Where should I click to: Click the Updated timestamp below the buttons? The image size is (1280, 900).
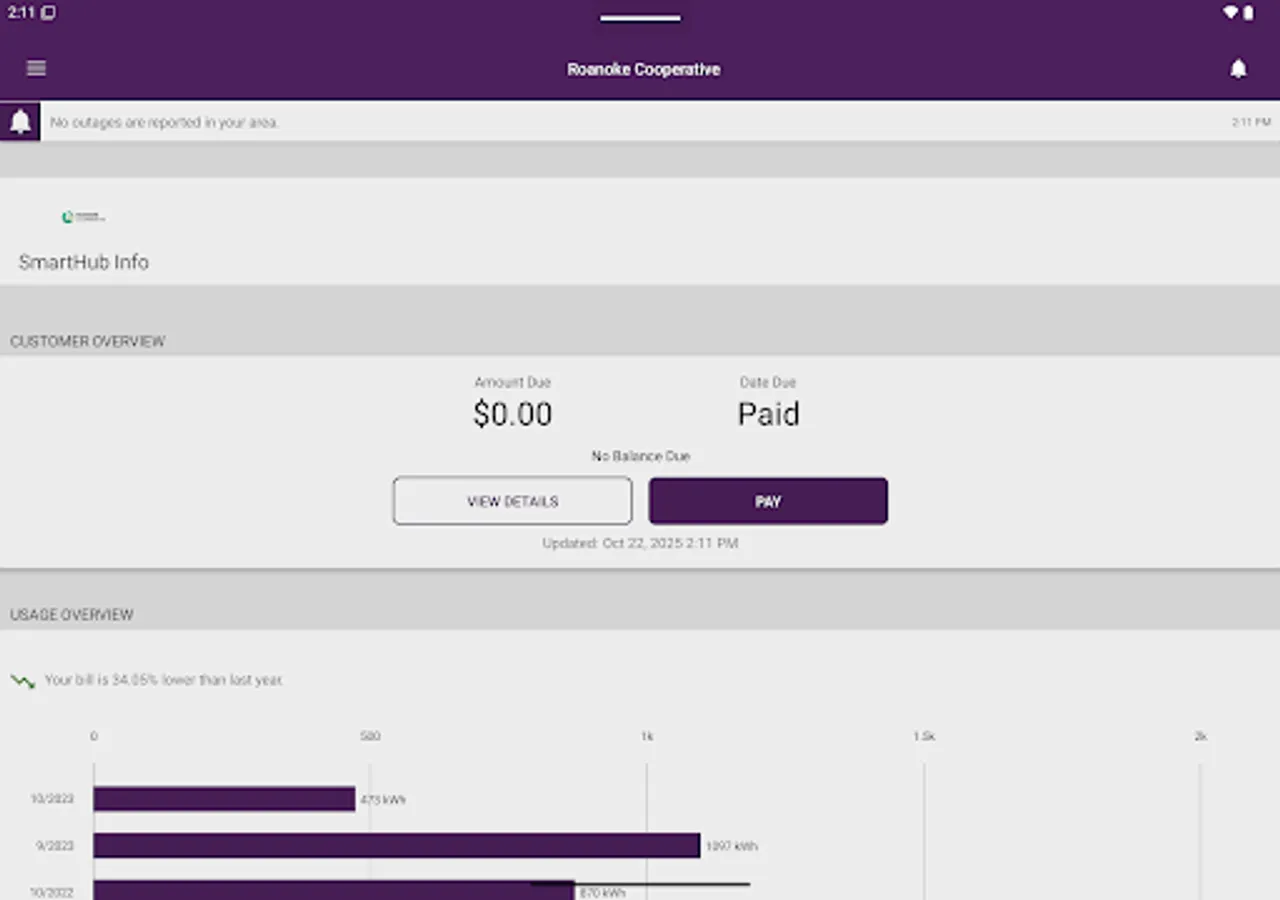pyautogui.click(x=640, y=543)
